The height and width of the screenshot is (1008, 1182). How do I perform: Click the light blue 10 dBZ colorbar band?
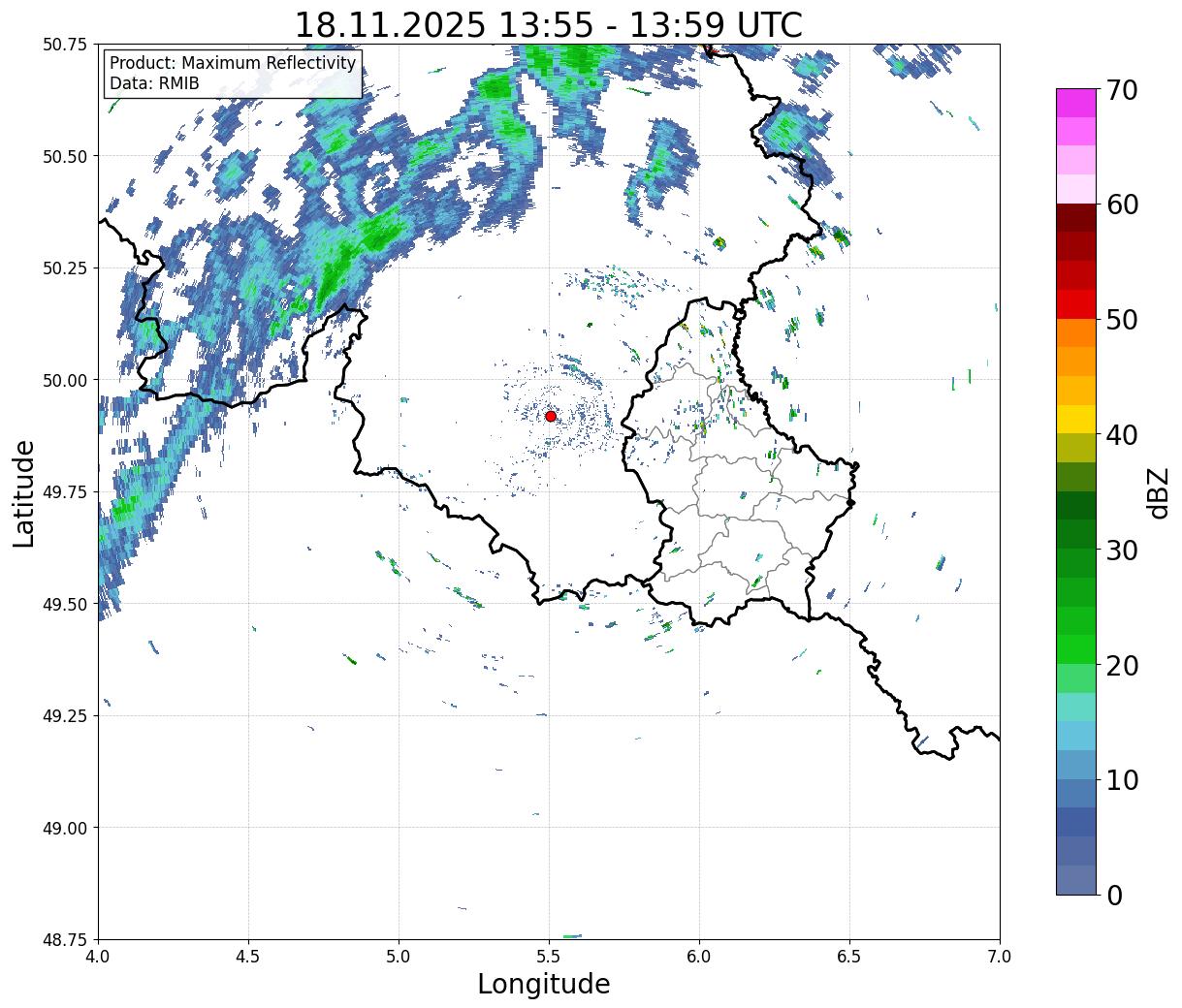point(1076,764)
